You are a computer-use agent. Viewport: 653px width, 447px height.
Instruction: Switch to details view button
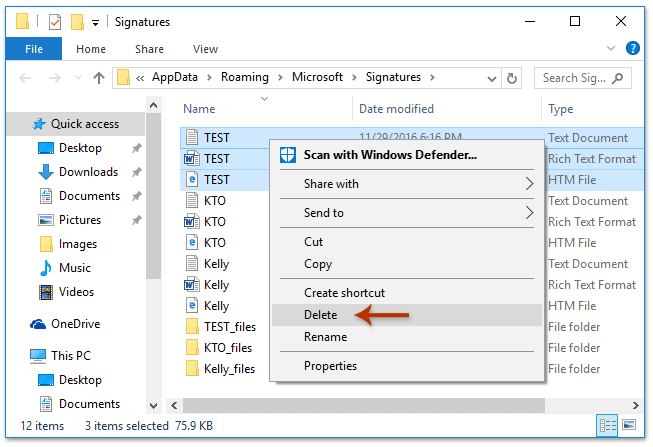607,425
